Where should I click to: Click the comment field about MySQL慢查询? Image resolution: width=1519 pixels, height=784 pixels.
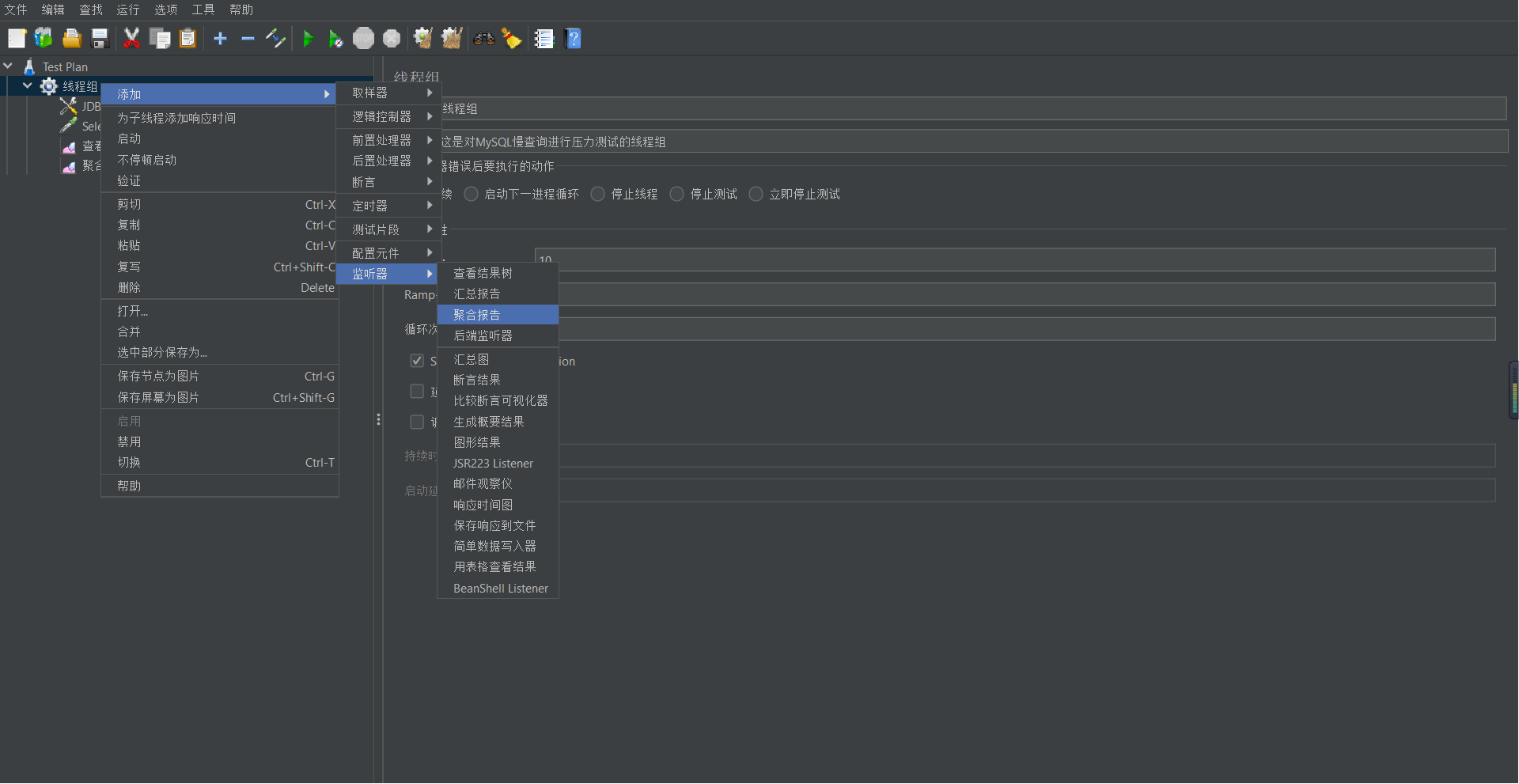(973, 142)
